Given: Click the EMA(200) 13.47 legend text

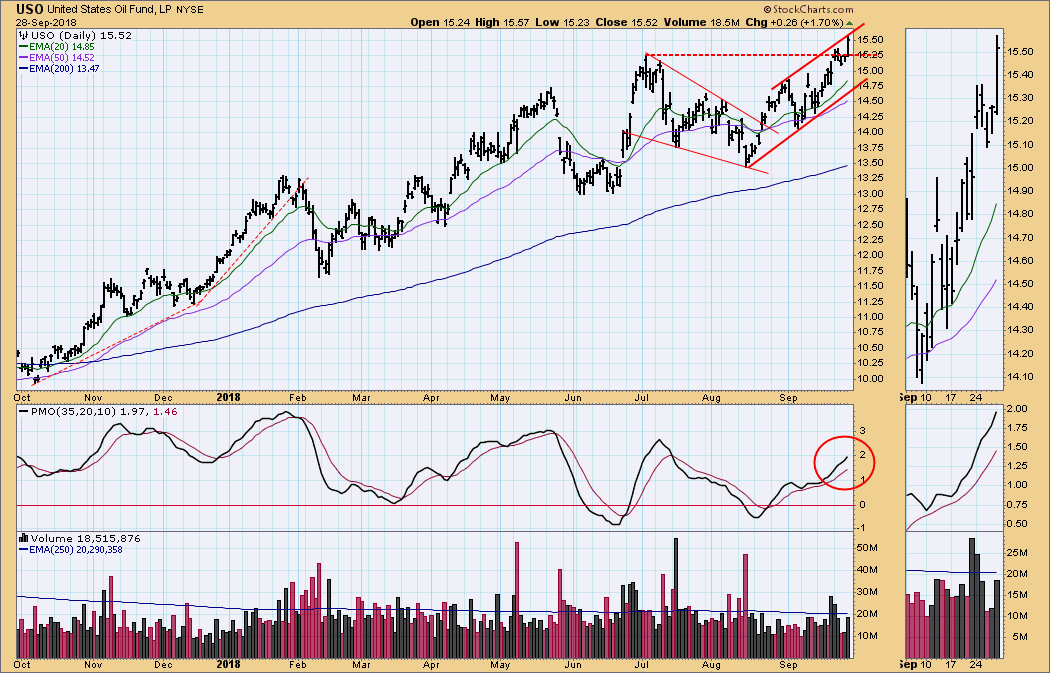Looking at the screenshot, I should pyautogui.click(x=64, y=68).
